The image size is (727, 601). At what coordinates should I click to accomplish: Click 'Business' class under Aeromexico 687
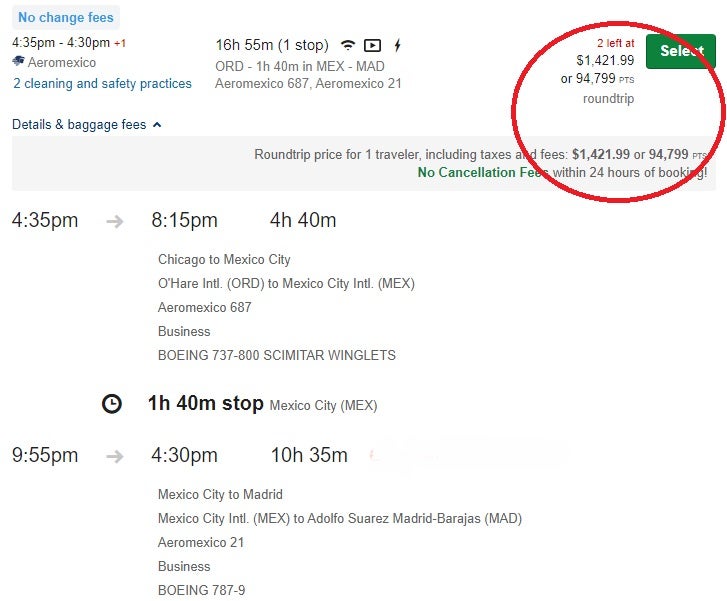184,332
